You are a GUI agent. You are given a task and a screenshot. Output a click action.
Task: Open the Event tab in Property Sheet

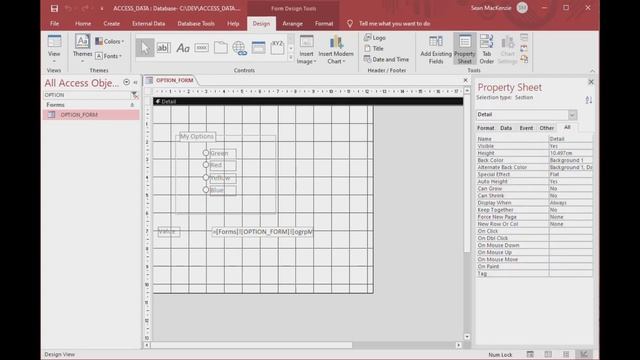(526, 128)
